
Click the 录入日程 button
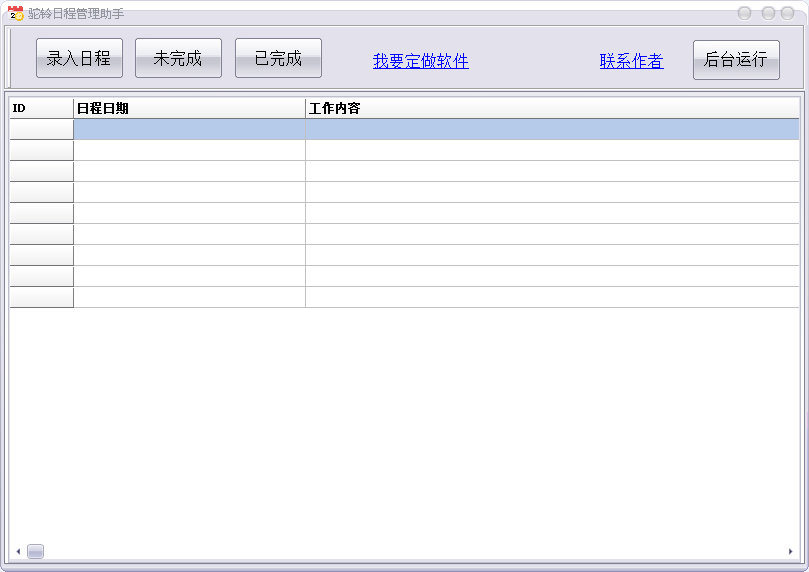79,58
